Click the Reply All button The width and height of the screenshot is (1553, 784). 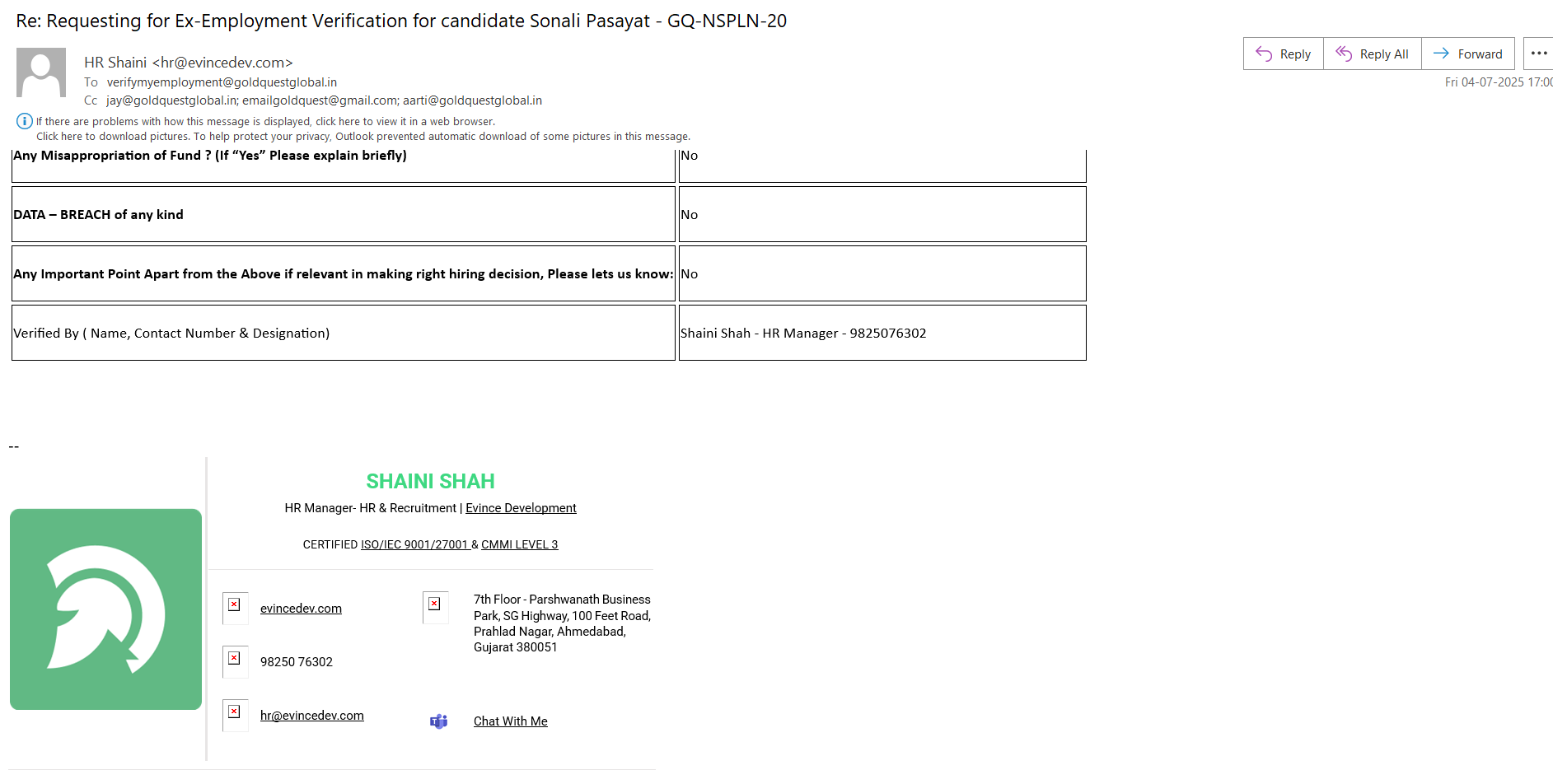pos(1373,54)
